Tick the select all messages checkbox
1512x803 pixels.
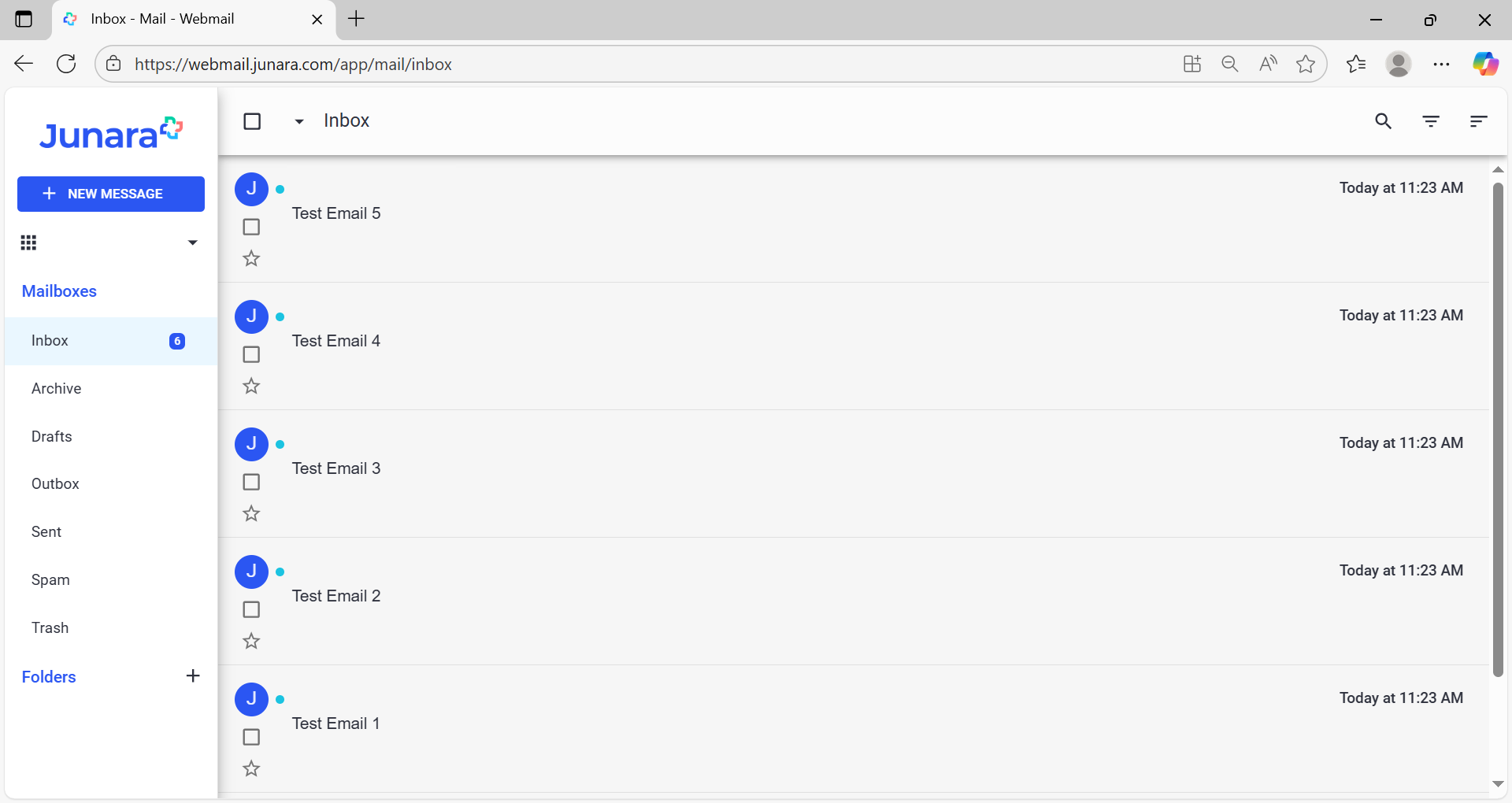click(x=252, y=121)
